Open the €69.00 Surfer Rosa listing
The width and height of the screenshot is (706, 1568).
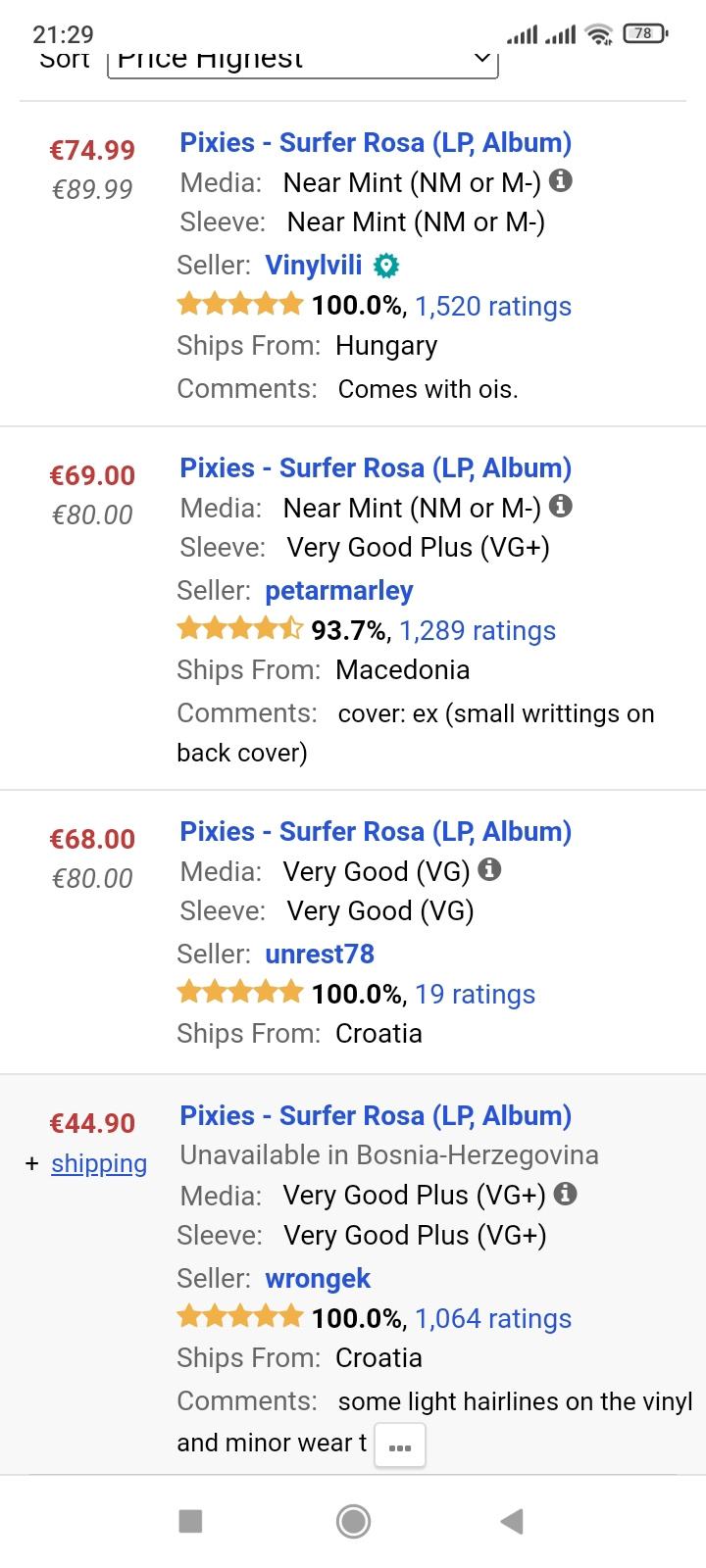[375, 467]
